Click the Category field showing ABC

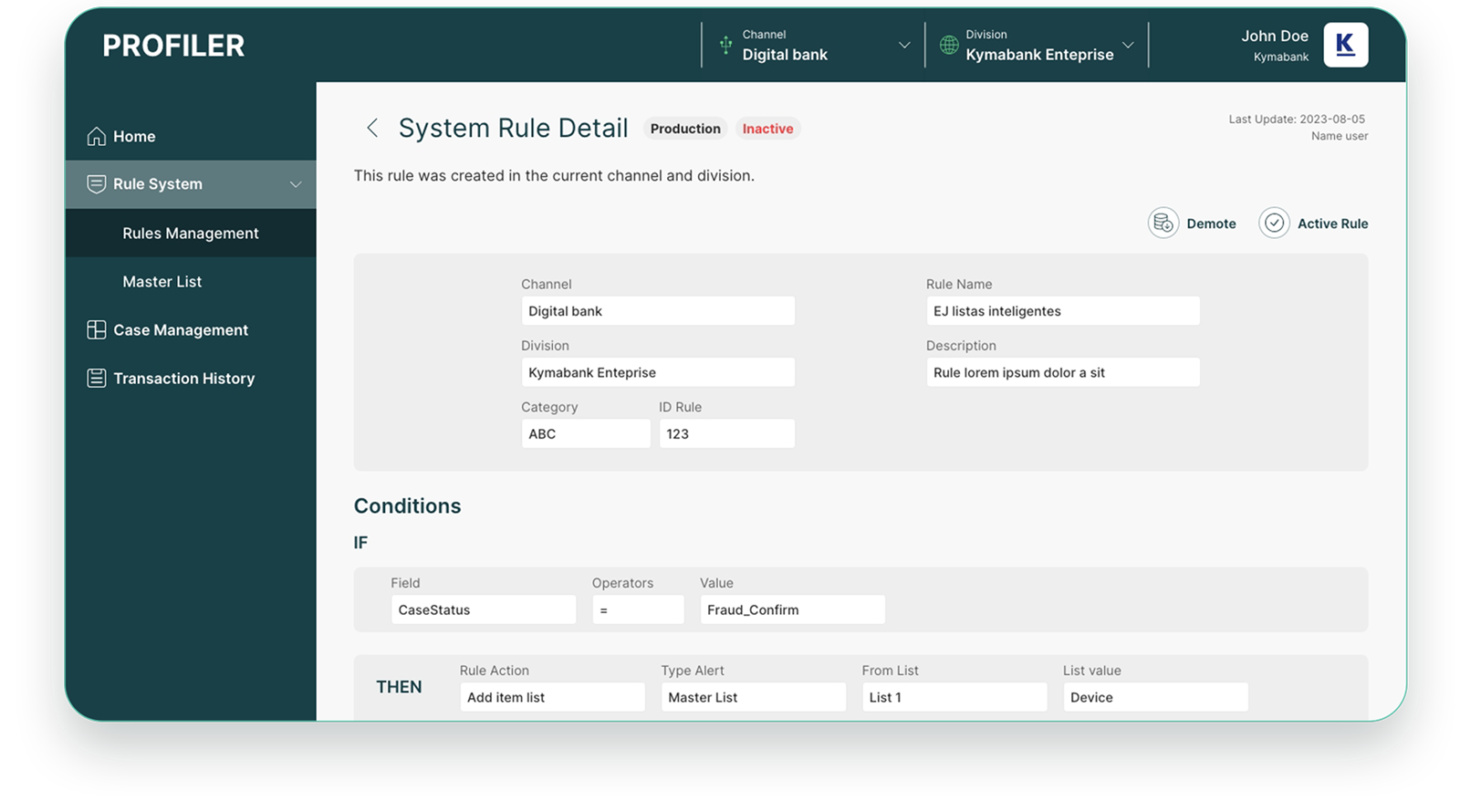586,433
